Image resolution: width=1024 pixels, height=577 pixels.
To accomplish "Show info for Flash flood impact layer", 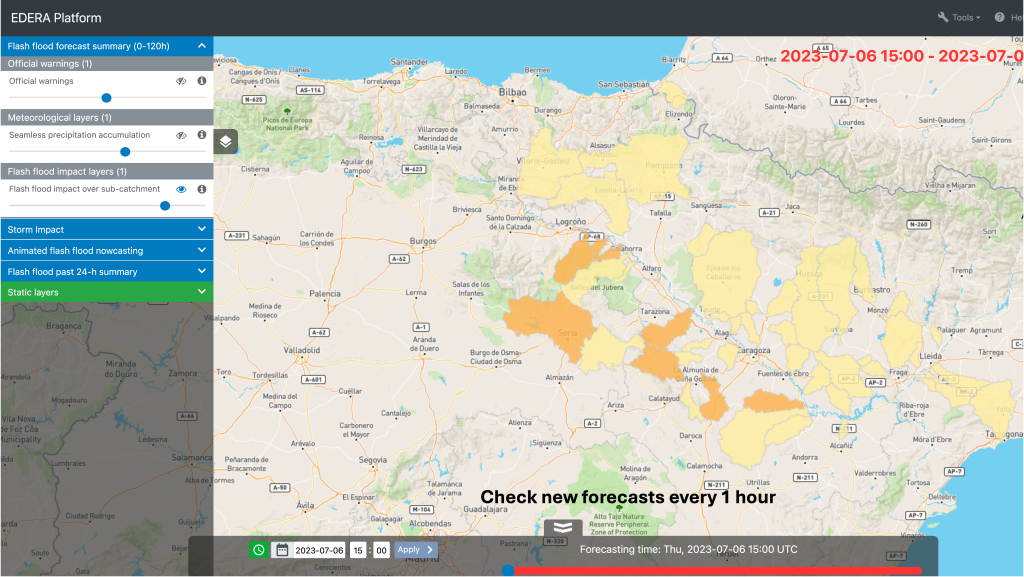I will tap(201, 189).
